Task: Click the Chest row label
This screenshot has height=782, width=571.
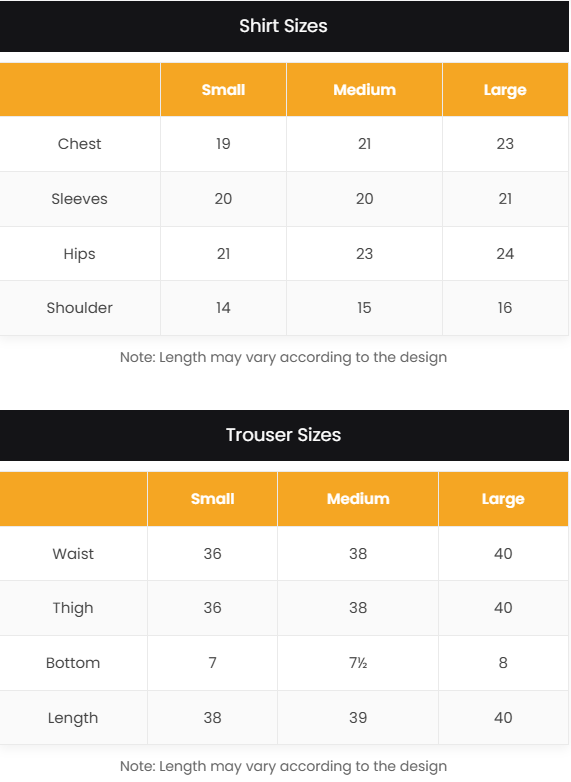Action: [79, 144]
